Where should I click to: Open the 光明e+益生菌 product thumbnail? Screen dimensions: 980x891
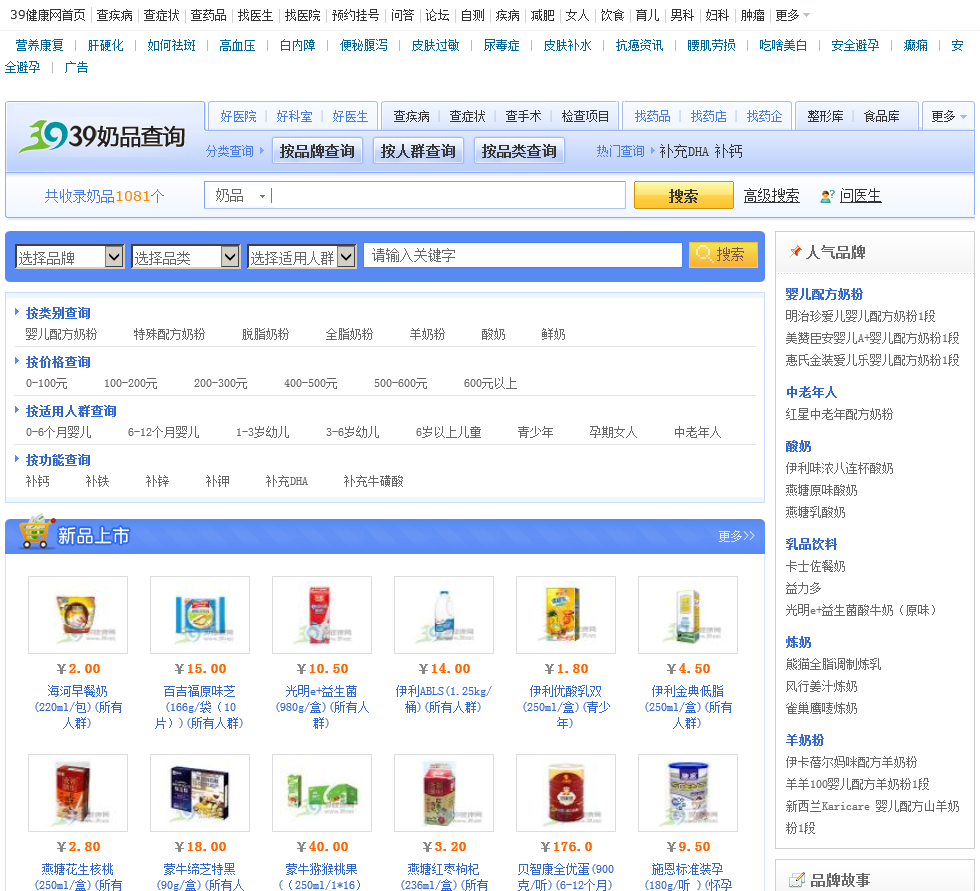point(322,615)
